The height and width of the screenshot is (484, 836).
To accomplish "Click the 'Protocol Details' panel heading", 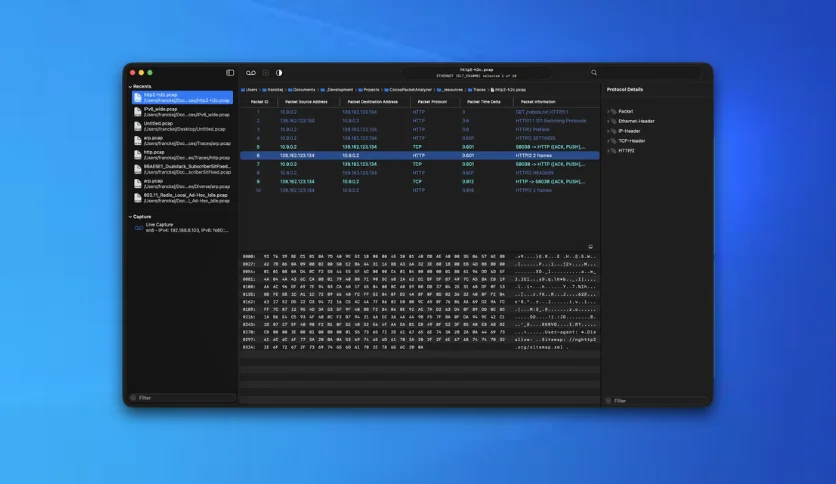I will click(625, 90).
